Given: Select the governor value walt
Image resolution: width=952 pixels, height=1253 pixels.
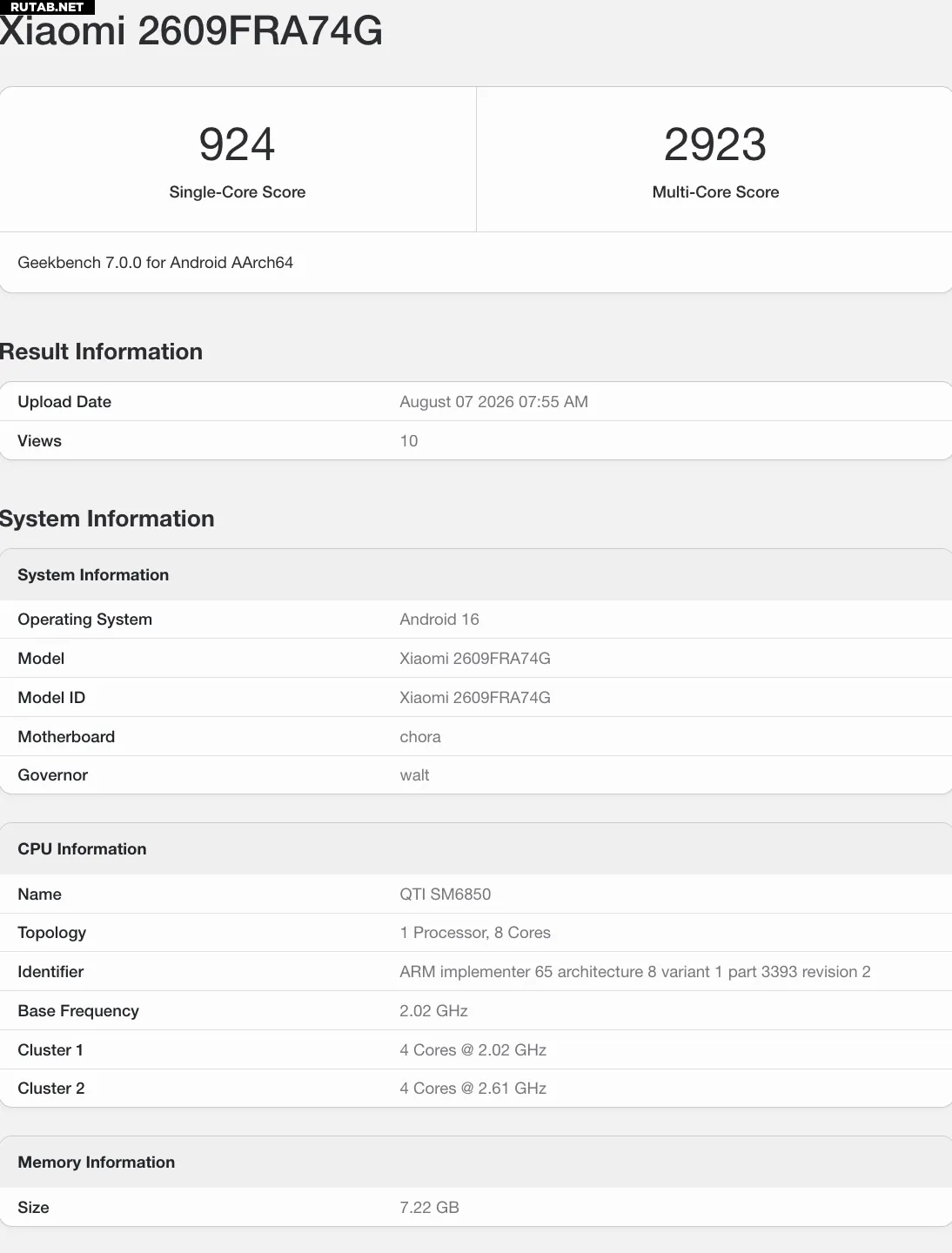Looking at the screenshot, I should click(x=415, y=775).
